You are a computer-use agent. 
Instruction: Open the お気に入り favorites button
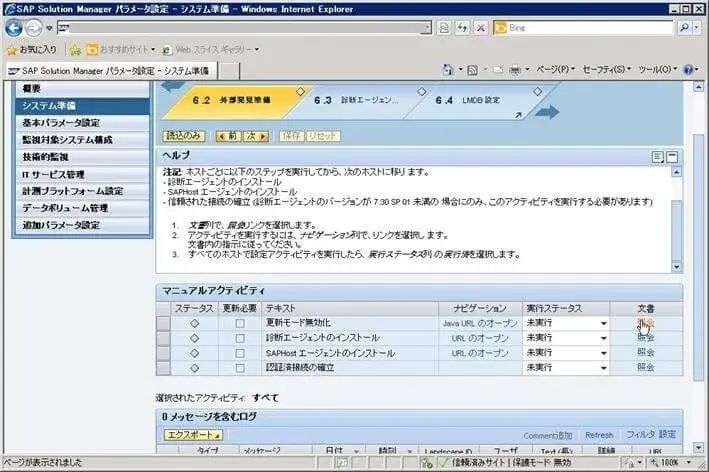(x=32, y=50)
